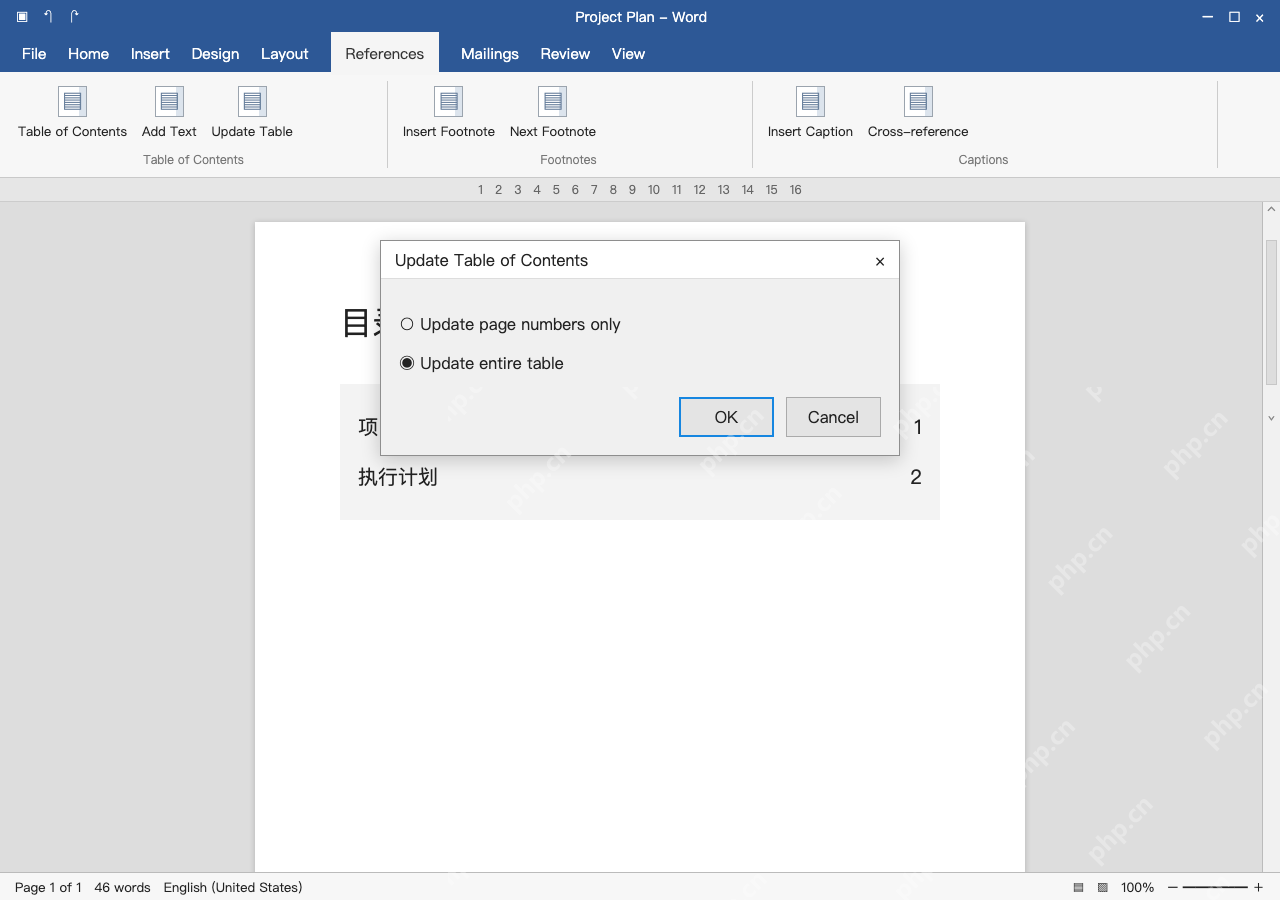Switch to the second view-mode icon beside 100%
Image resolution: width=1280 pixels, height=900 pixels.
tap(1103, 888)
